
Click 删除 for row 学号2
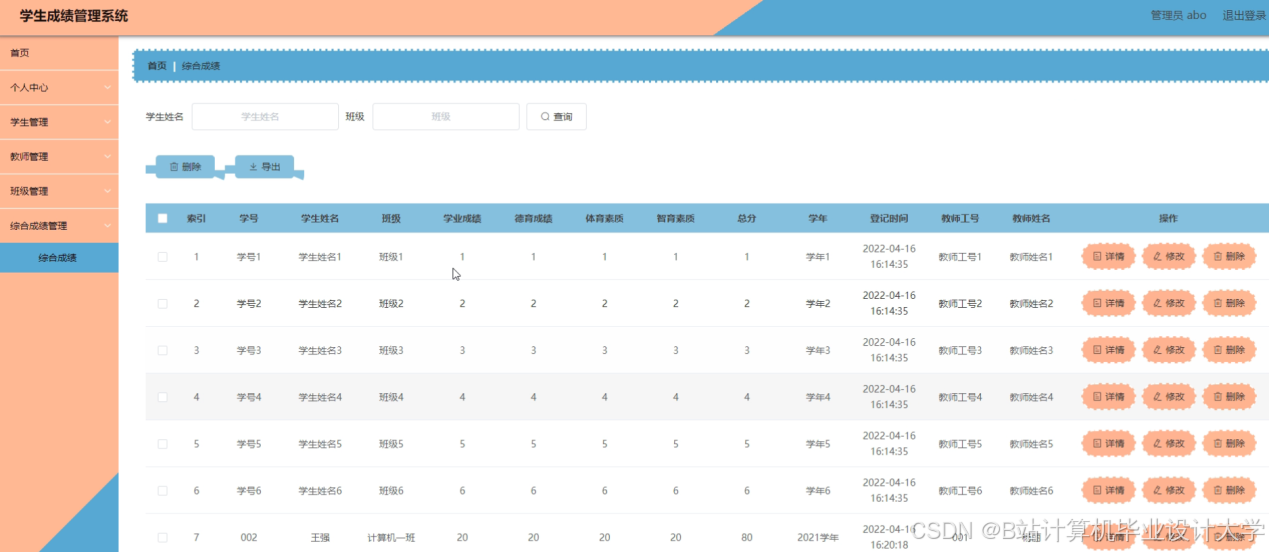click(1229, 303)
